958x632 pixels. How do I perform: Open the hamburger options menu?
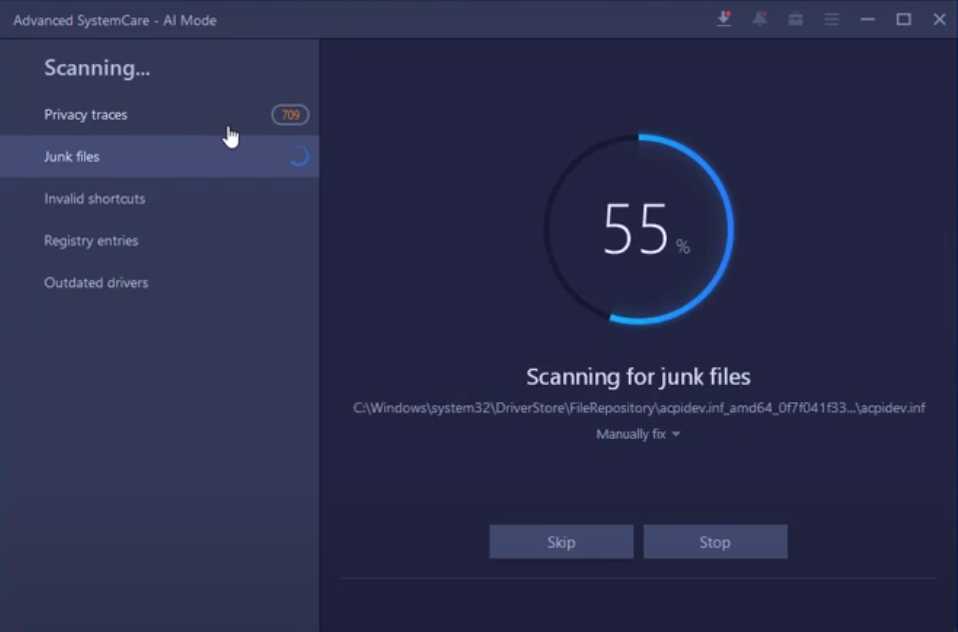(x=832, y=20)
